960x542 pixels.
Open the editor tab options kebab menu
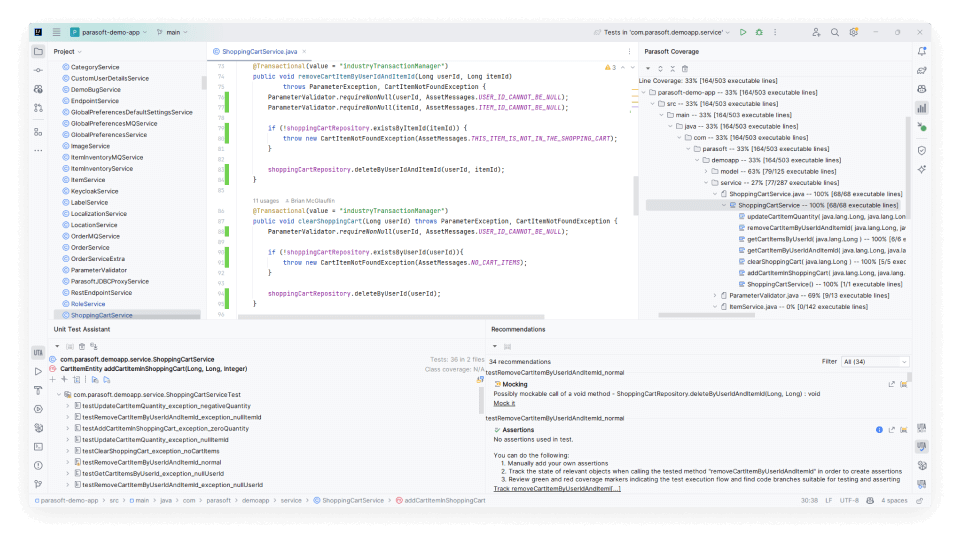629,51
